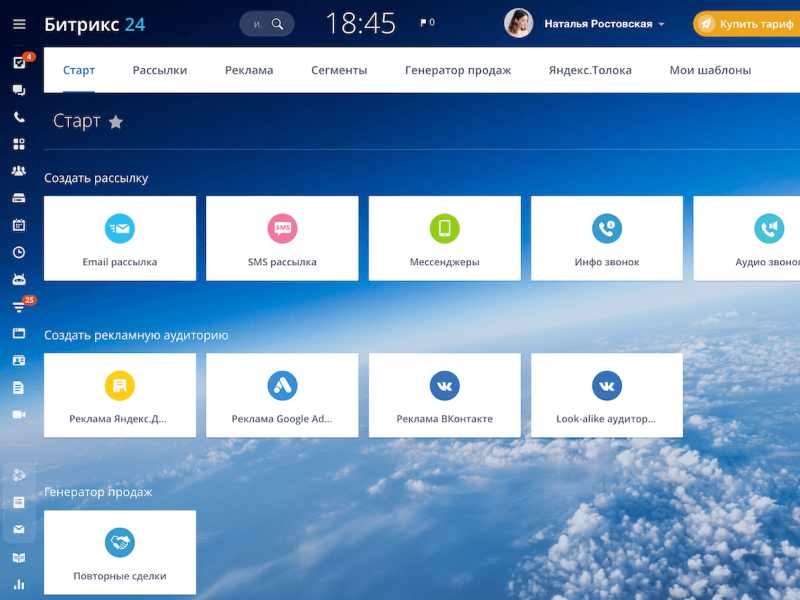Viewport: 800px width, 600px height.
Task: Open the bar chart analytics icon
Action: tap(19, 585)
